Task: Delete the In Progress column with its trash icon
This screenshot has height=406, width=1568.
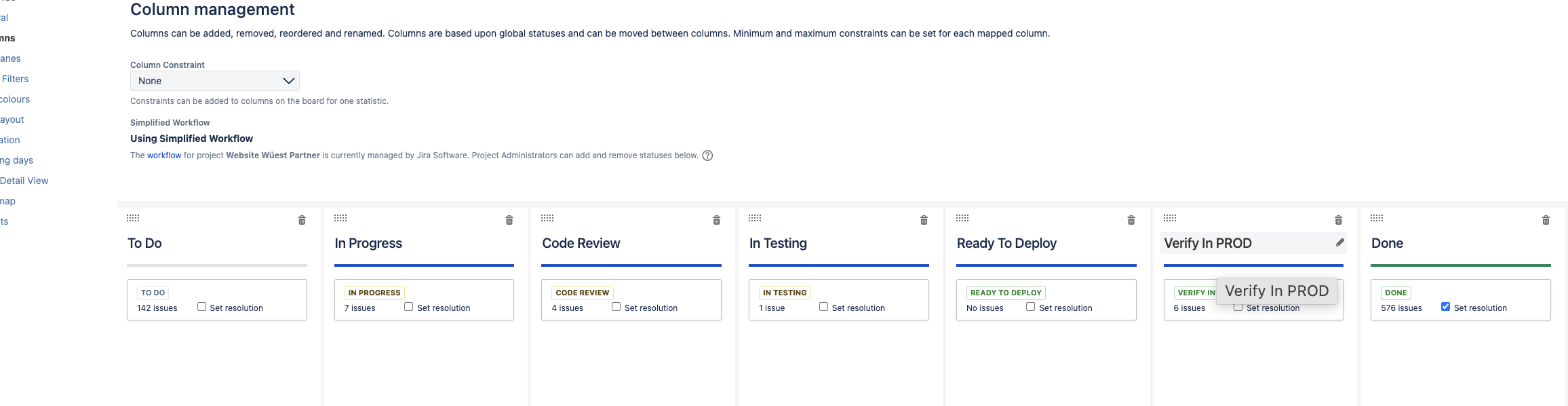Action: (509, 220)
